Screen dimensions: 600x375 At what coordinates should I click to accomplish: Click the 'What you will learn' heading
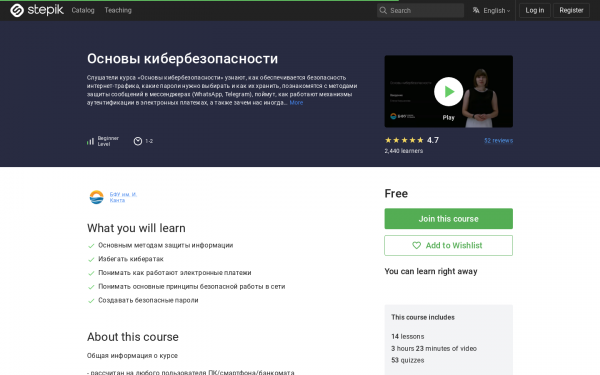click(136, 228)
